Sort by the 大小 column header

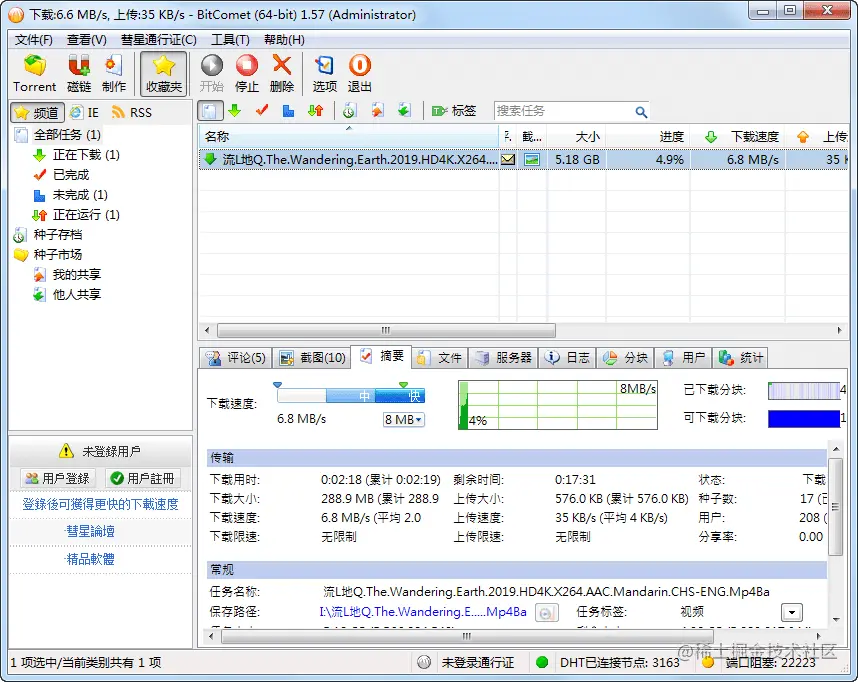point(576,136)
